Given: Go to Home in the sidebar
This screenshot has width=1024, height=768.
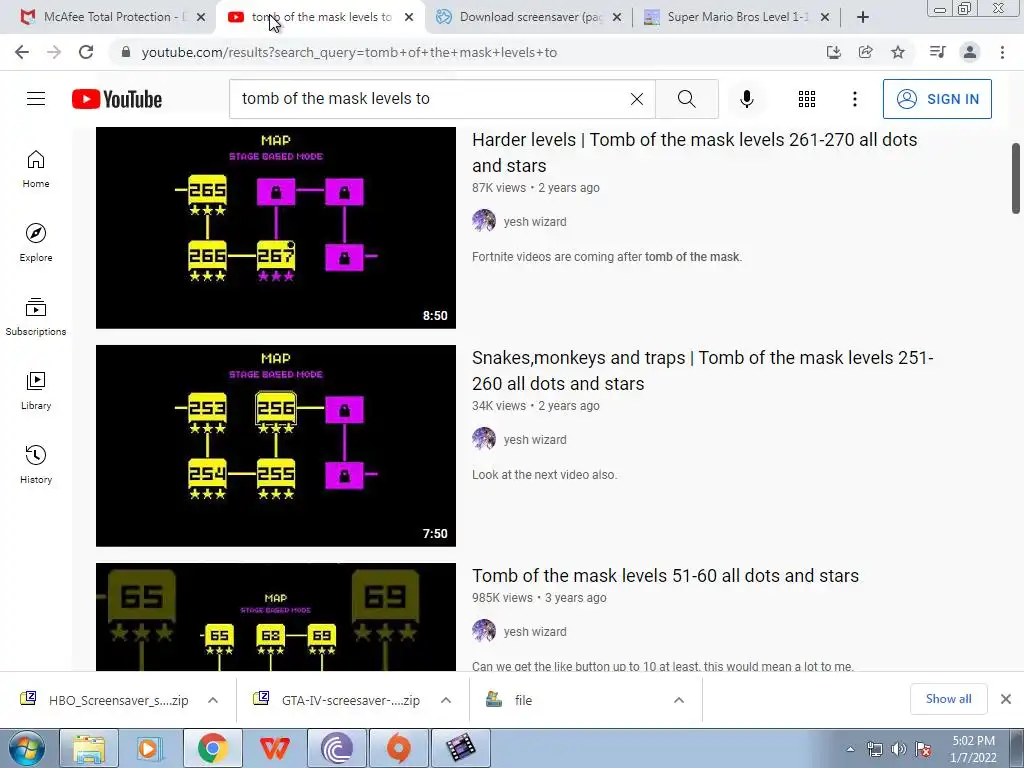Looking at the screenshot, I should tap(36, 169).
